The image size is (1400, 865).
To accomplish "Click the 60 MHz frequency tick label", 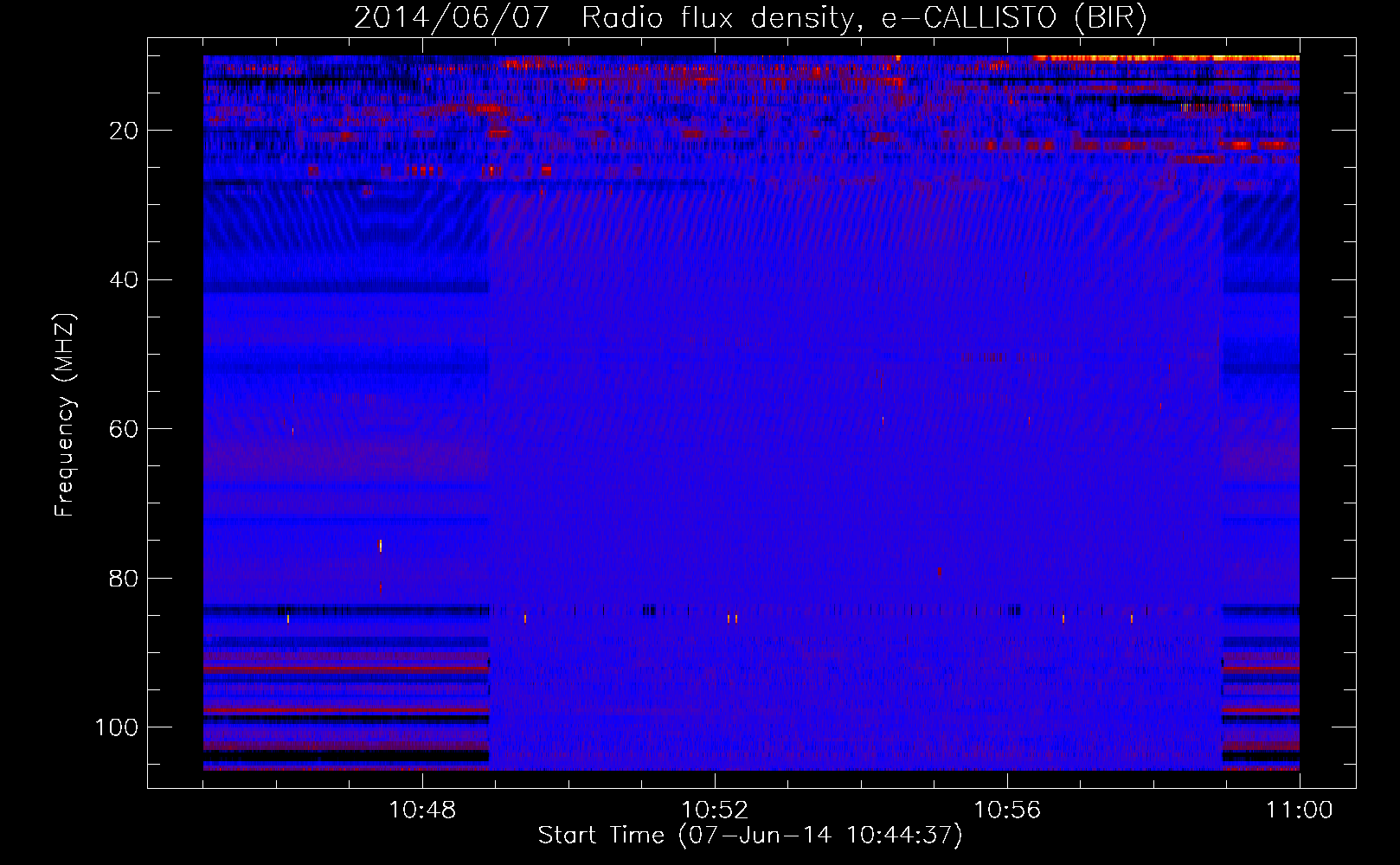I will coord(125,429).
